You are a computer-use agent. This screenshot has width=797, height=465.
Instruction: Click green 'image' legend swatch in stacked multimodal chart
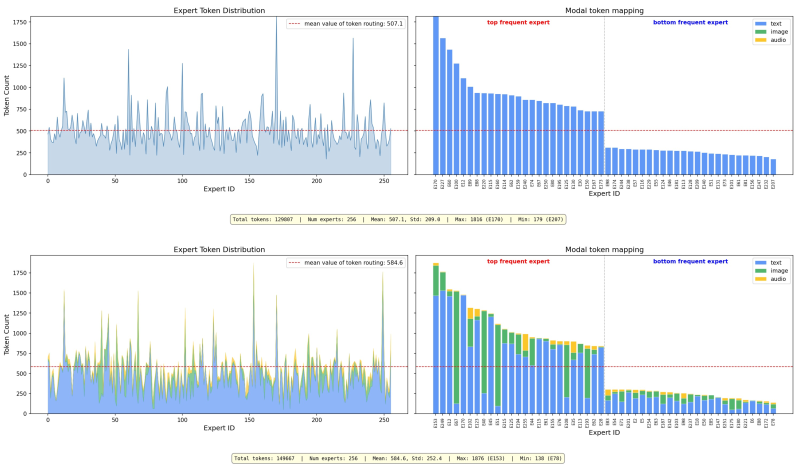pos(760,270)
